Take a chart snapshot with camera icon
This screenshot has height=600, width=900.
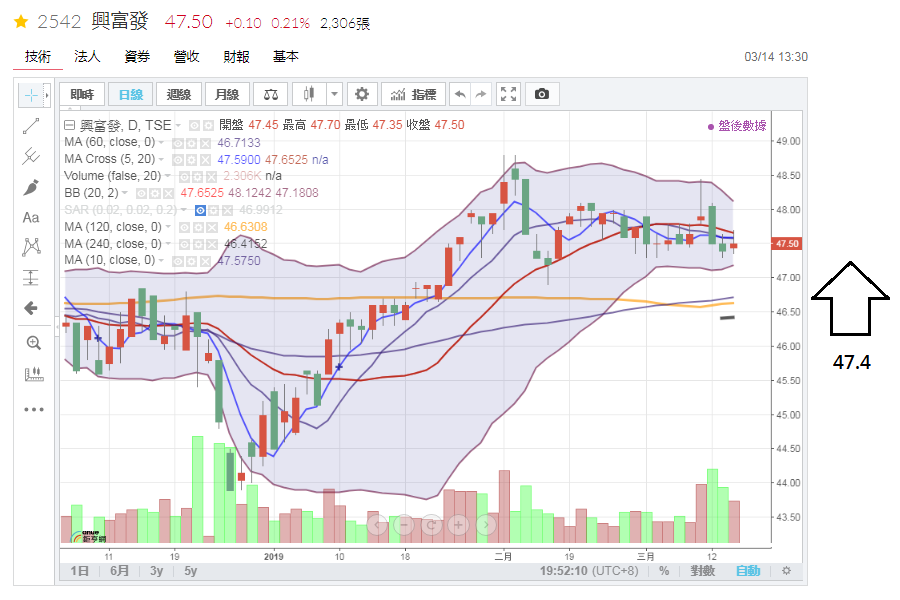coord(541,94)
